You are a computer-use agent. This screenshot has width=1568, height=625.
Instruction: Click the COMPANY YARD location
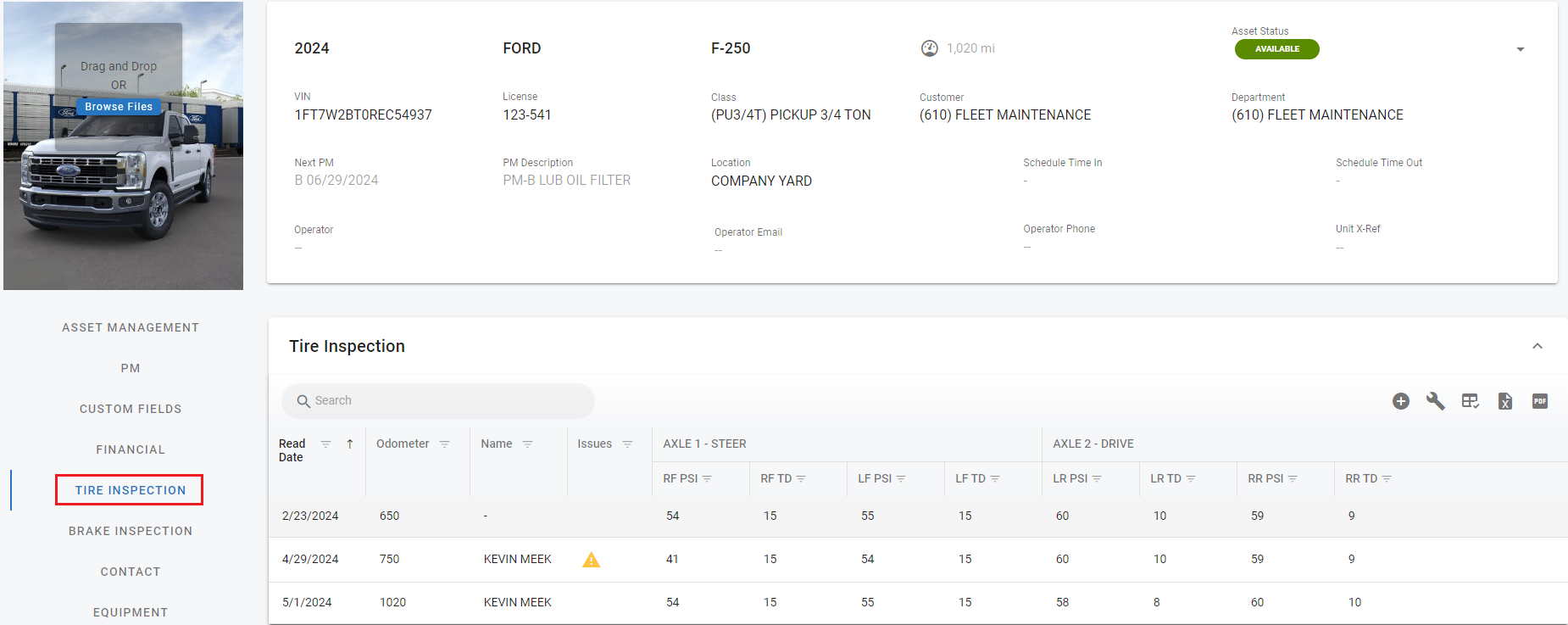pos(761,181)
